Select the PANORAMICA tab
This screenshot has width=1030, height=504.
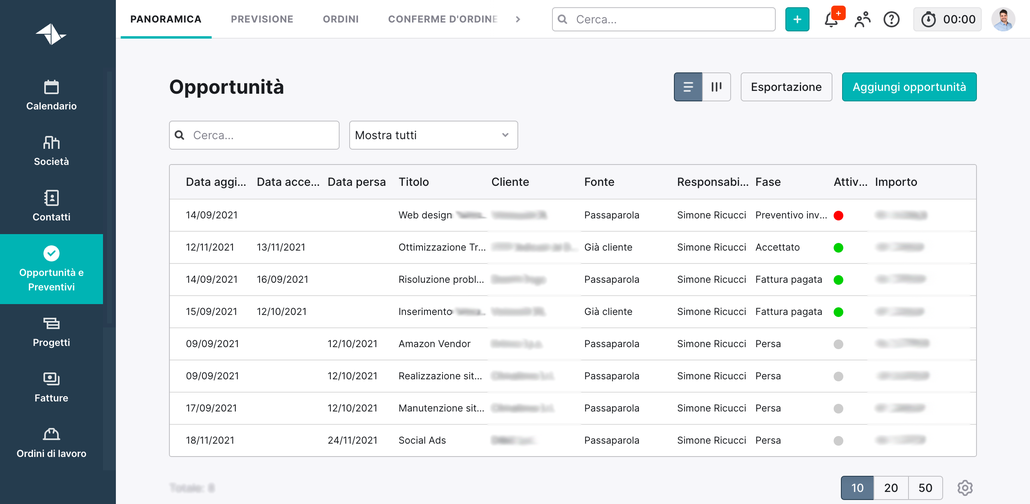[x=166, y=19]
